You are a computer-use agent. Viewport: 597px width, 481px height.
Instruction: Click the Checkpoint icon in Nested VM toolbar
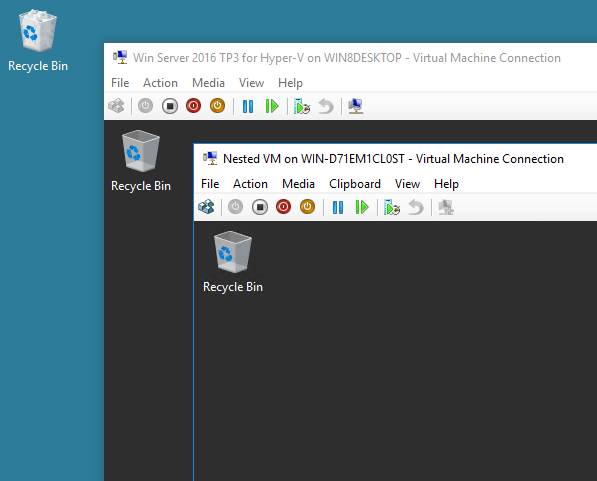tap(392, 208)
